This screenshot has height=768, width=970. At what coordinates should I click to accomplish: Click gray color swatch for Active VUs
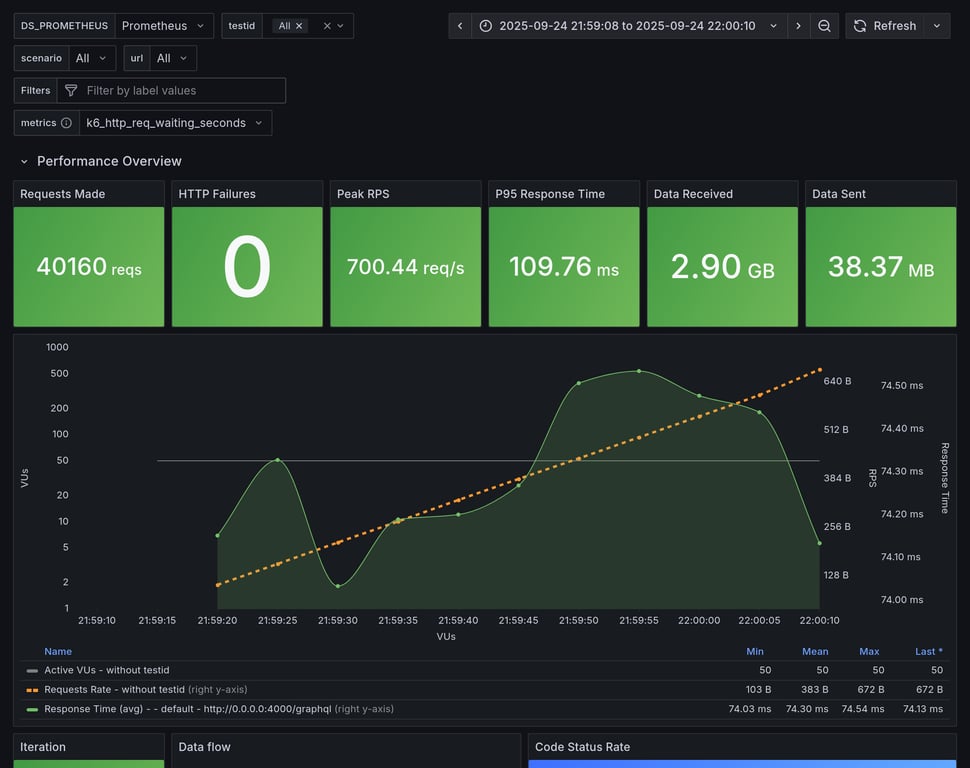(x=32, y=670)
